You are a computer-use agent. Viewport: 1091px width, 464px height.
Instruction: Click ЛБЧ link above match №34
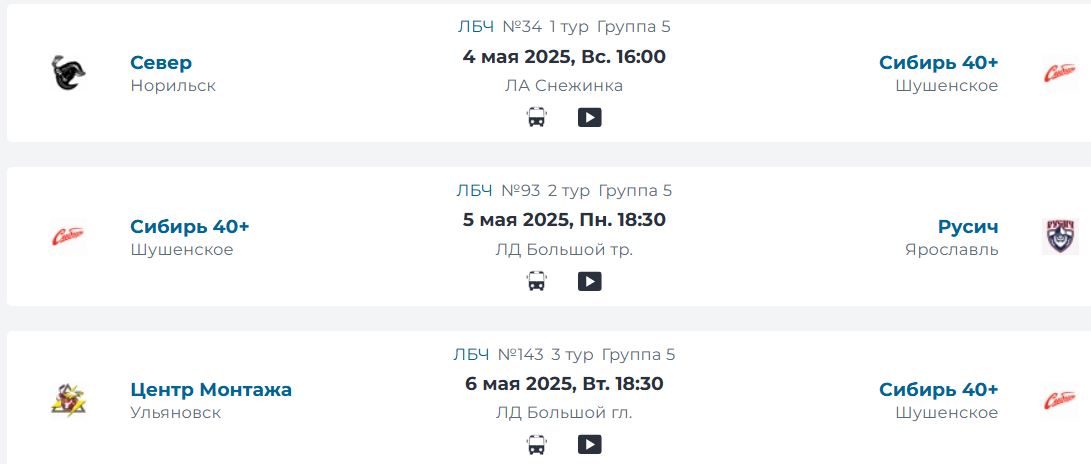pos(476,27)
